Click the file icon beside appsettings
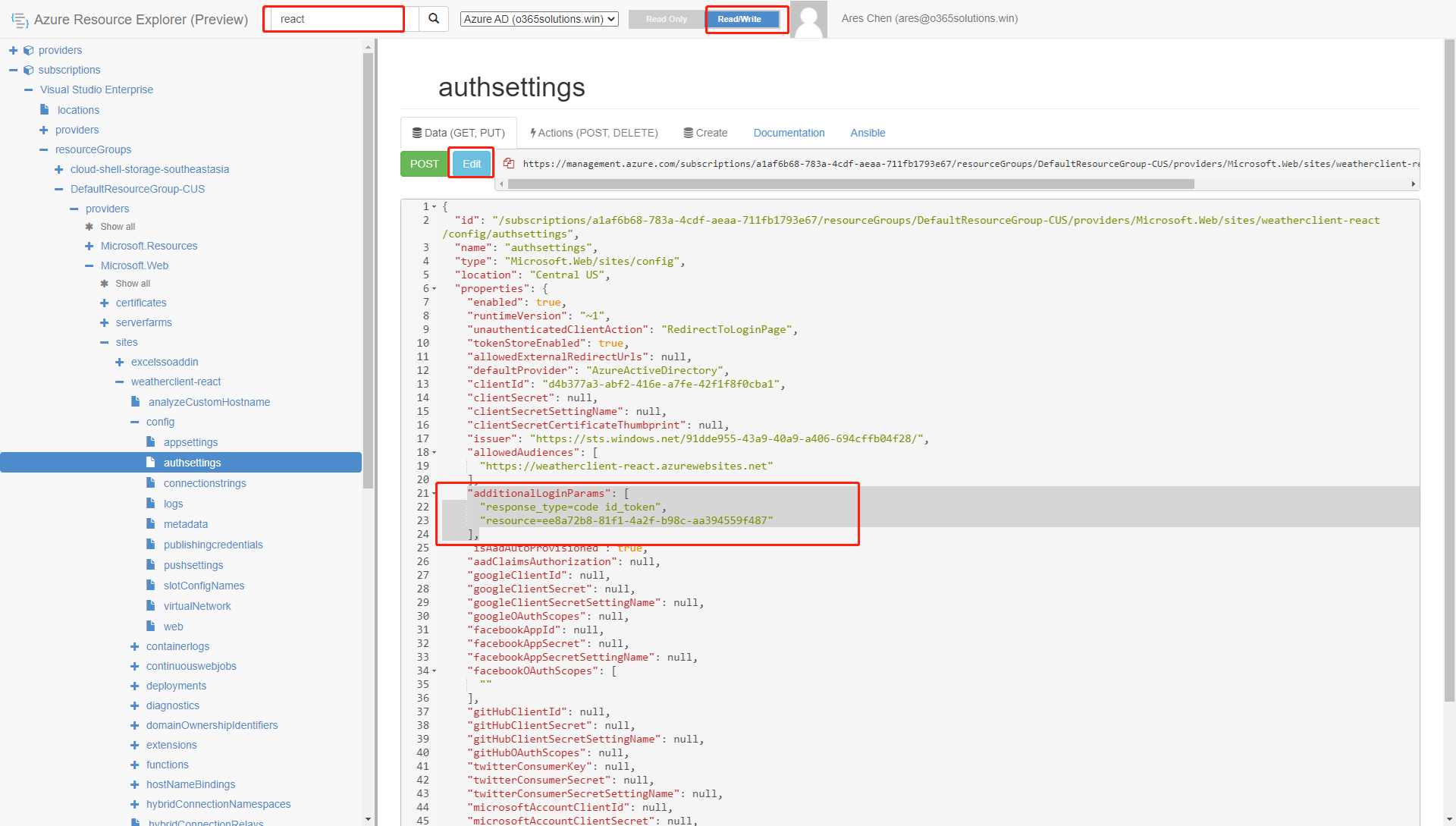 click(151, 441)
